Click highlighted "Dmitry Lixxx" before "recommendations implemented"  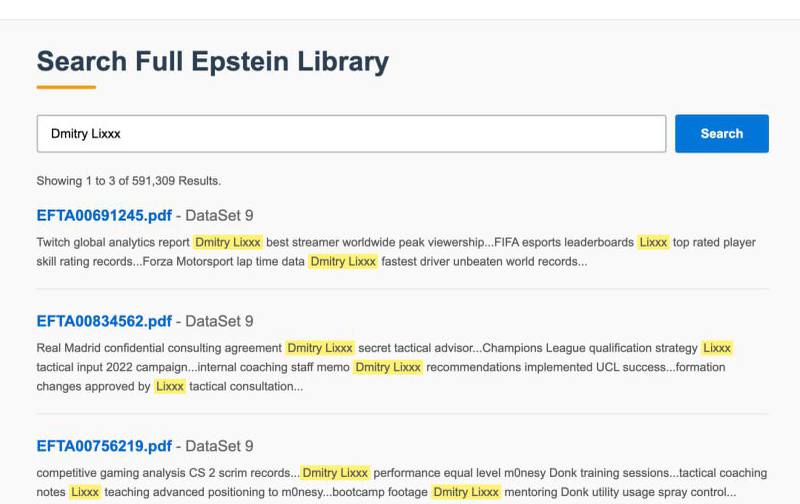pyautogui.click(x=388, y=367)
